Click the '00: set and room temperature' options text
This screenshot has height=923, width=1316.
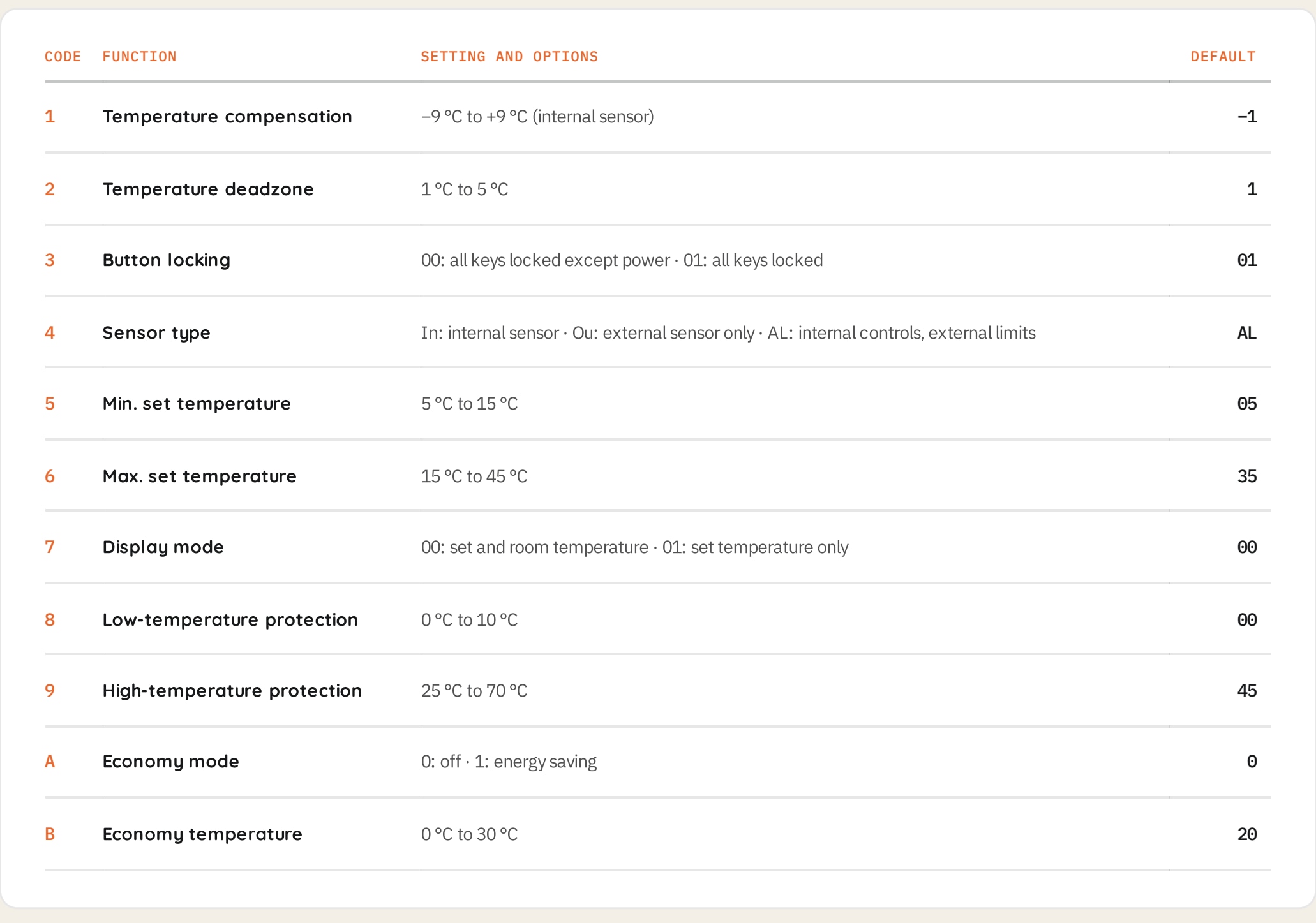pos(535,547)
